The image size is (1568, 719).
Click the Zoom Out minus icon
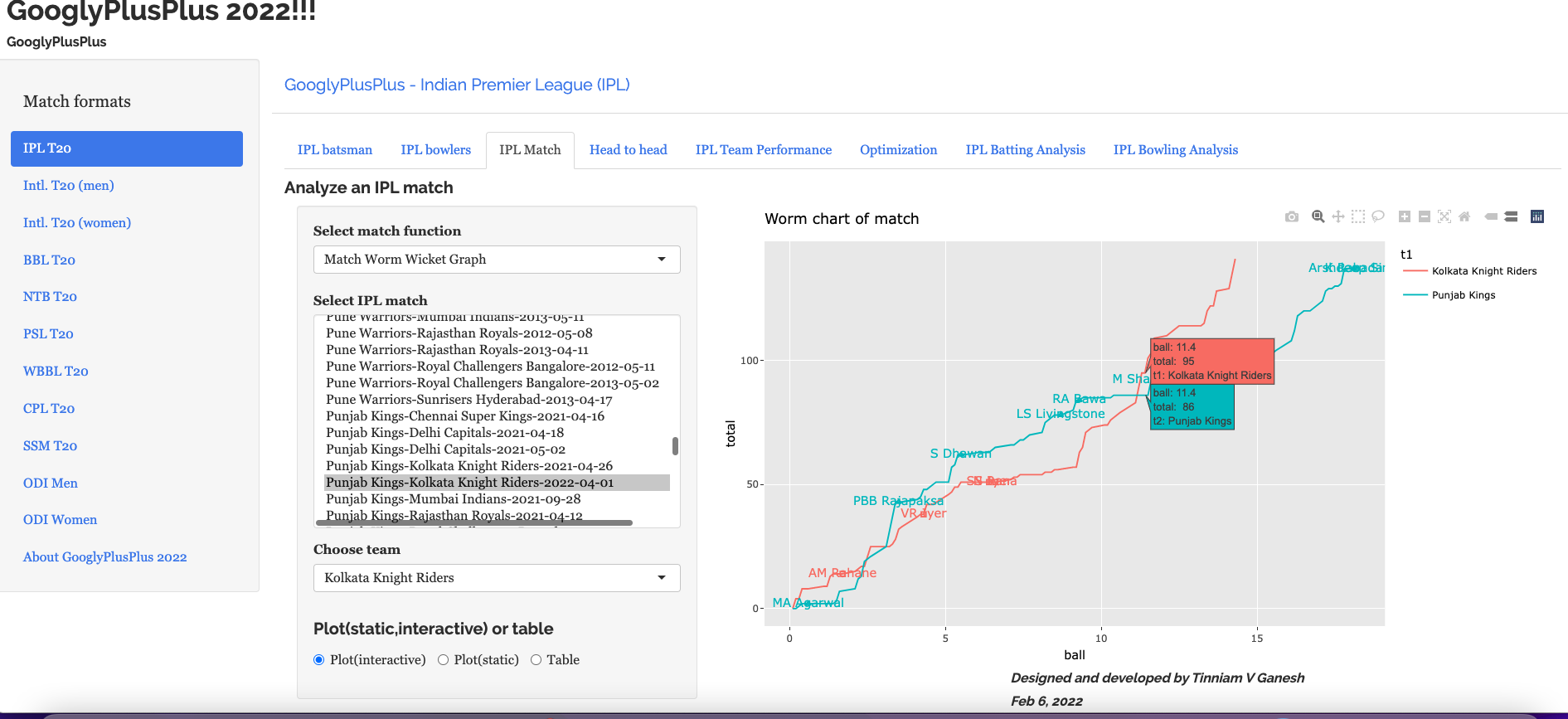click(1424, 216)
